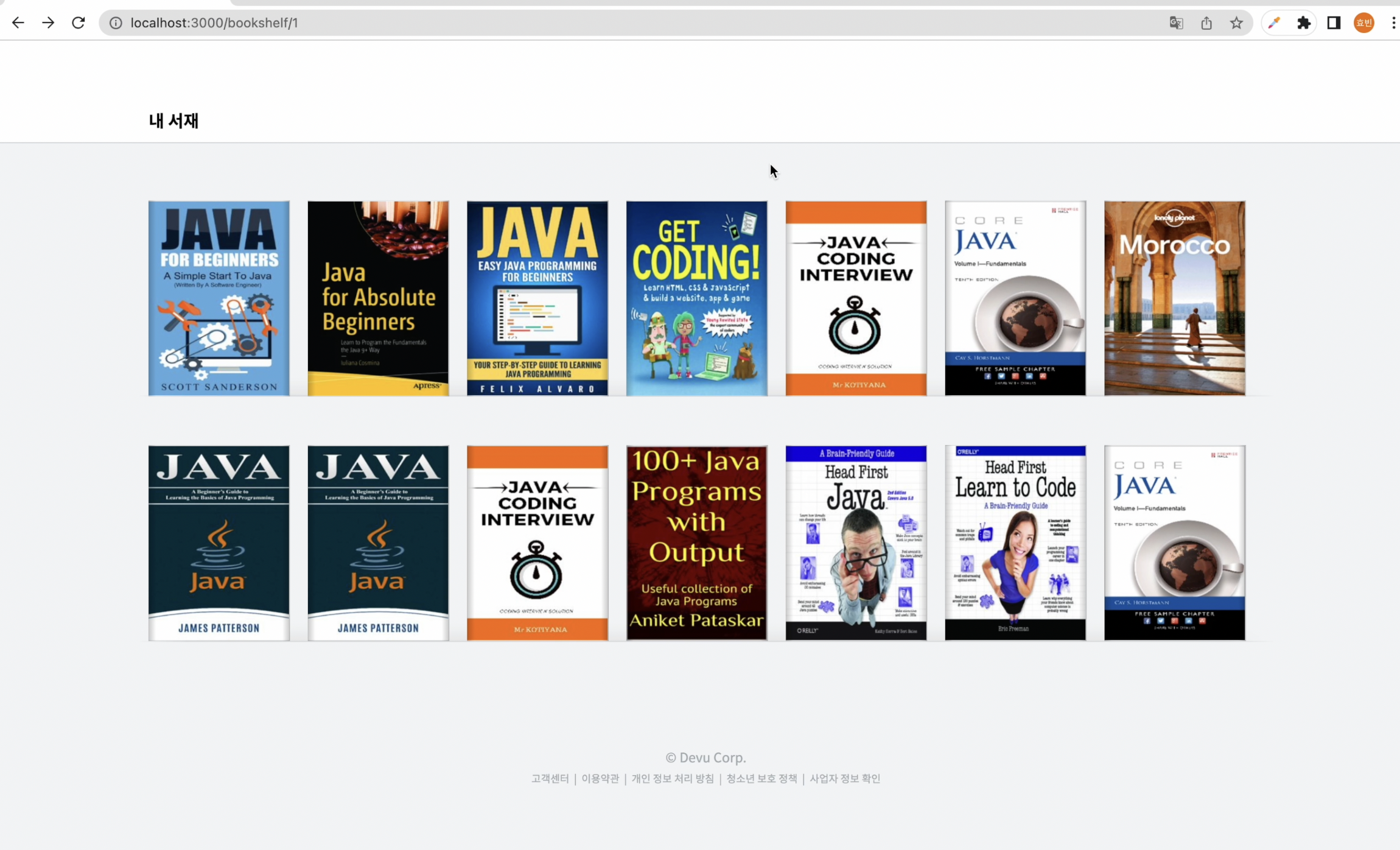The image size is (1400, 850).
Task: Open the 이용약관 footer link
Action: (600, 779)
